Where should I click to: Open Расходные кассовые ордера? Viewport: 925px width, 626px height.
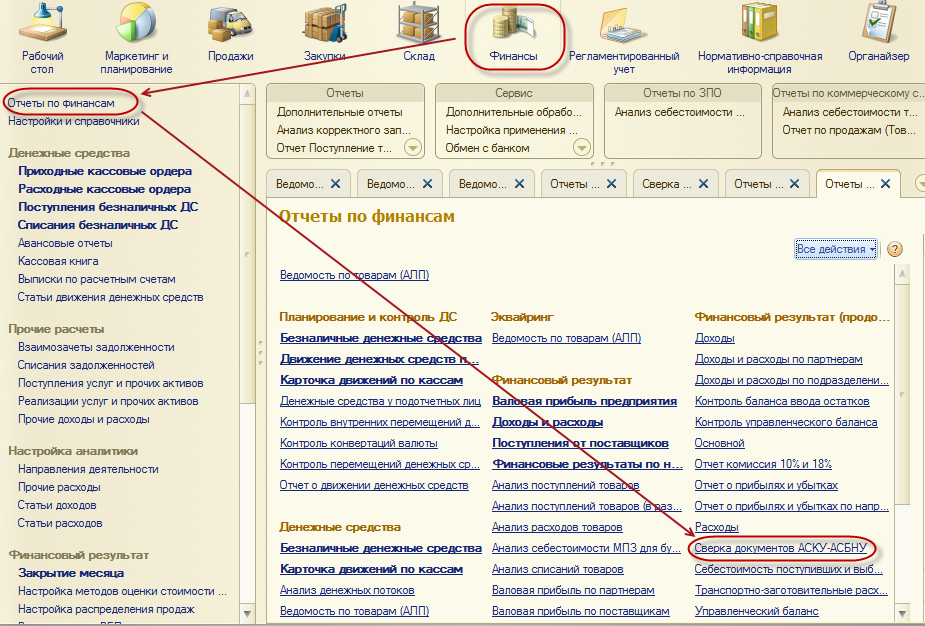coord(104,189)
